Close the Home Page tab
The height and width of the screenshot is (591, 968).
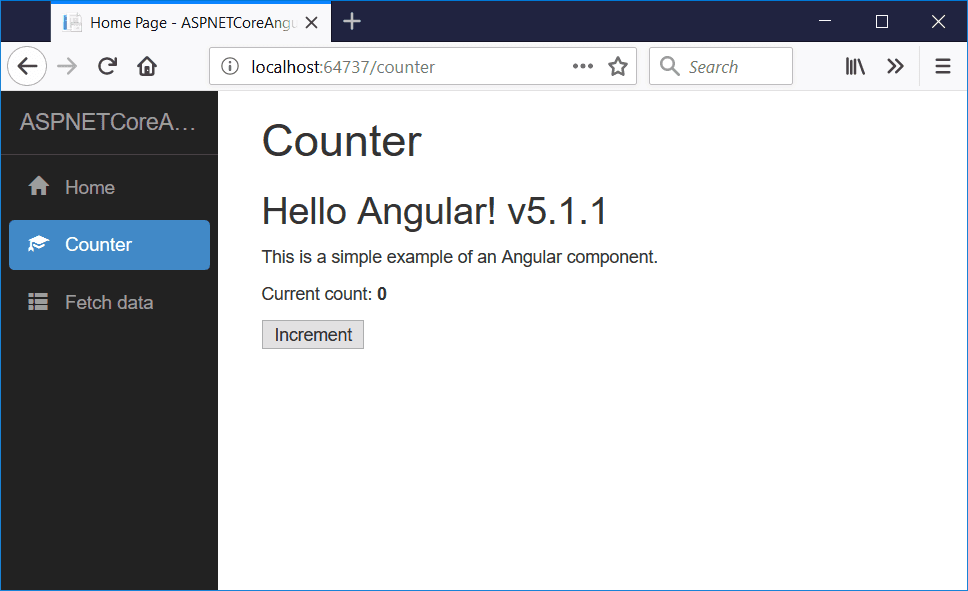[312, 23]
